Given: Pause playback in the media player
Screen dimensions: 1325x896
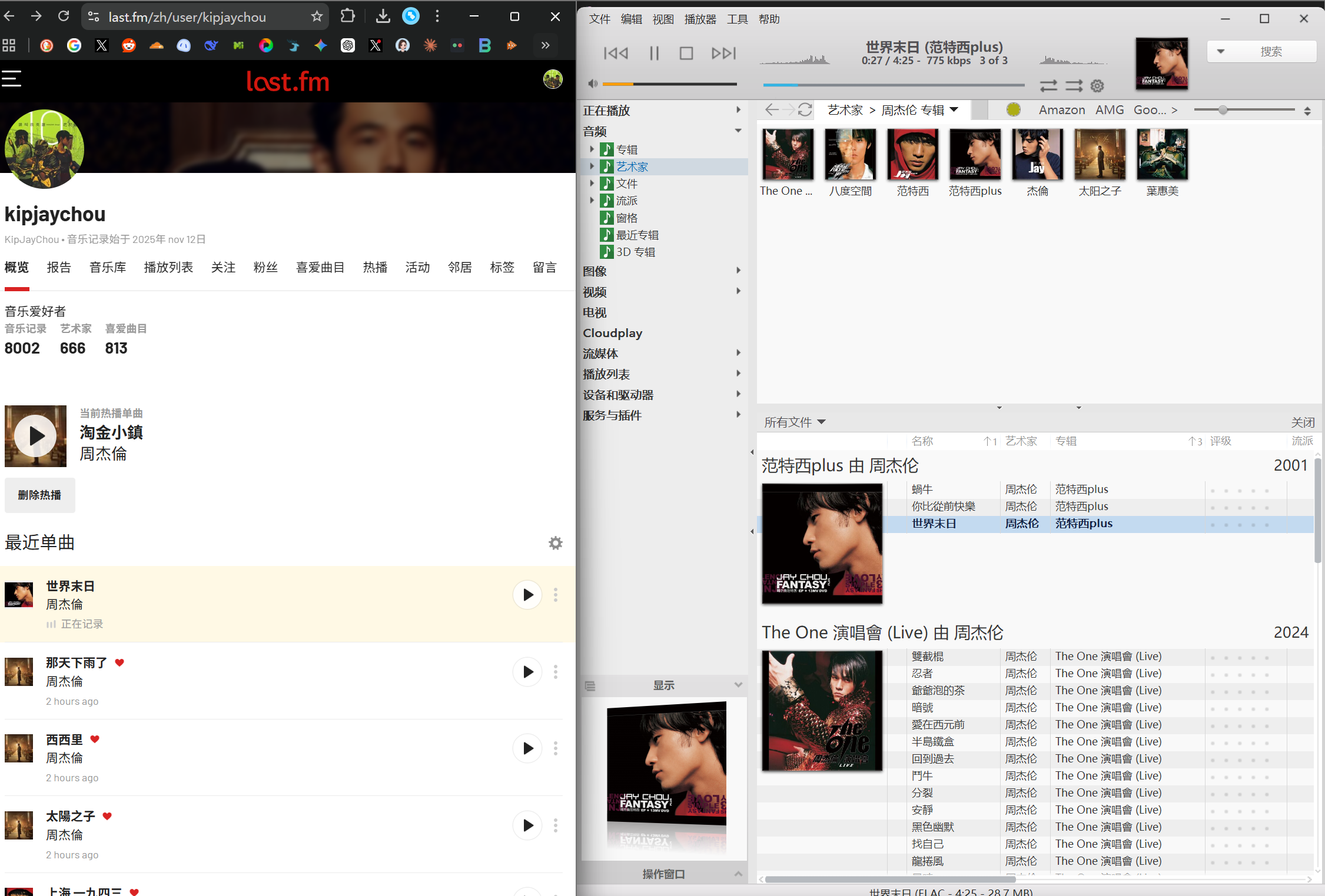Looking at the screenshot, I should [x=654, y=54].
